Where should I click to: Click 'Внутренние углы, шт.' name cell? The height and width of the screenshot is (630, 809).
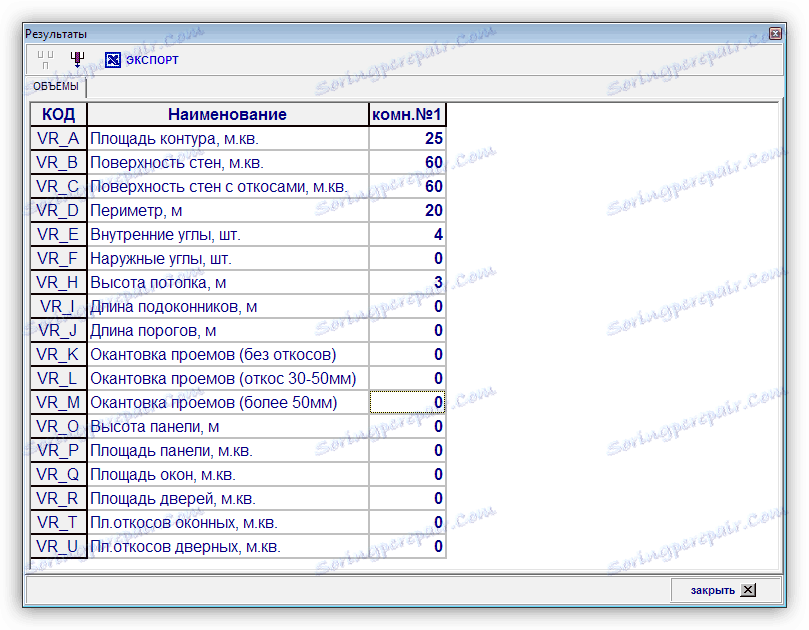point(228,235)
